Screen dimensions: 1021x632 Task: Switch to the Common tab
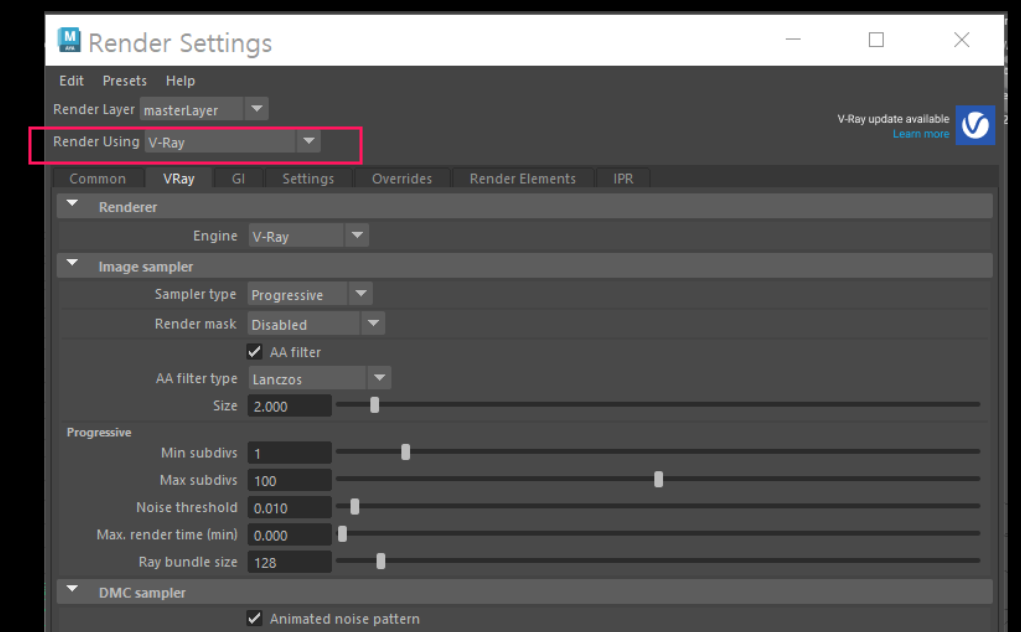98,178
